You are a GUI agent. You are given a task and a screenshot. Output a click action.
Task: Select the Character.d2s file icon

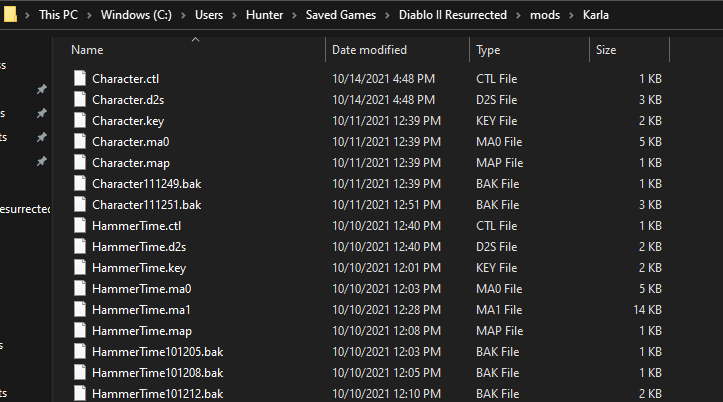80,100
